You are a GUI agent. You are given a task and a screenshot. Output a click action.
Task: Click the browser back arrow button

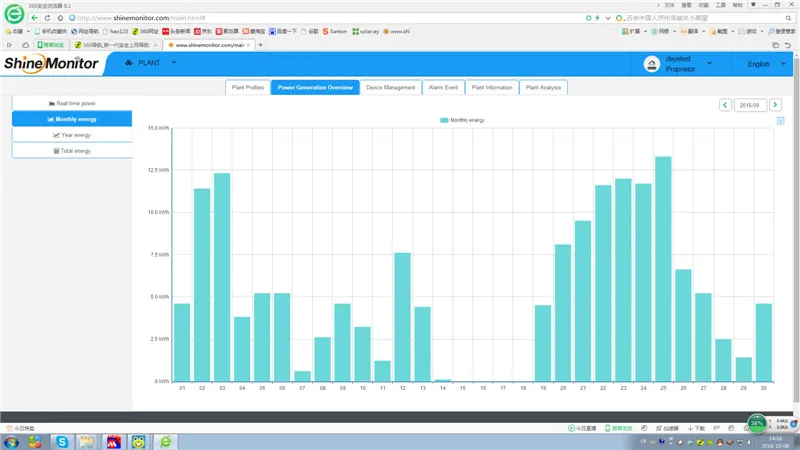[34, 18]
